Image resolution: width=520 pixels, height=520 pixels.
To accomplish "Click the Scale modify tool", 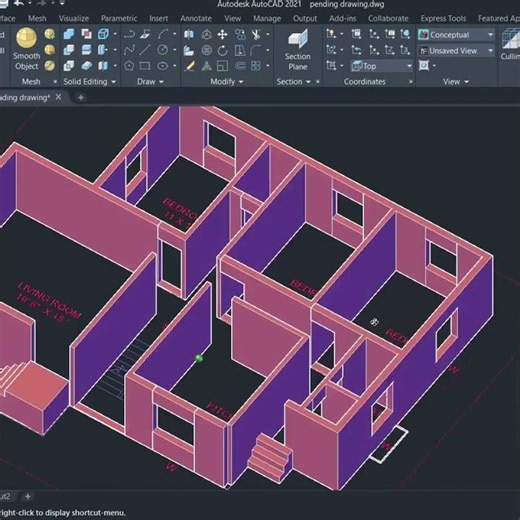I will [222, 66].
